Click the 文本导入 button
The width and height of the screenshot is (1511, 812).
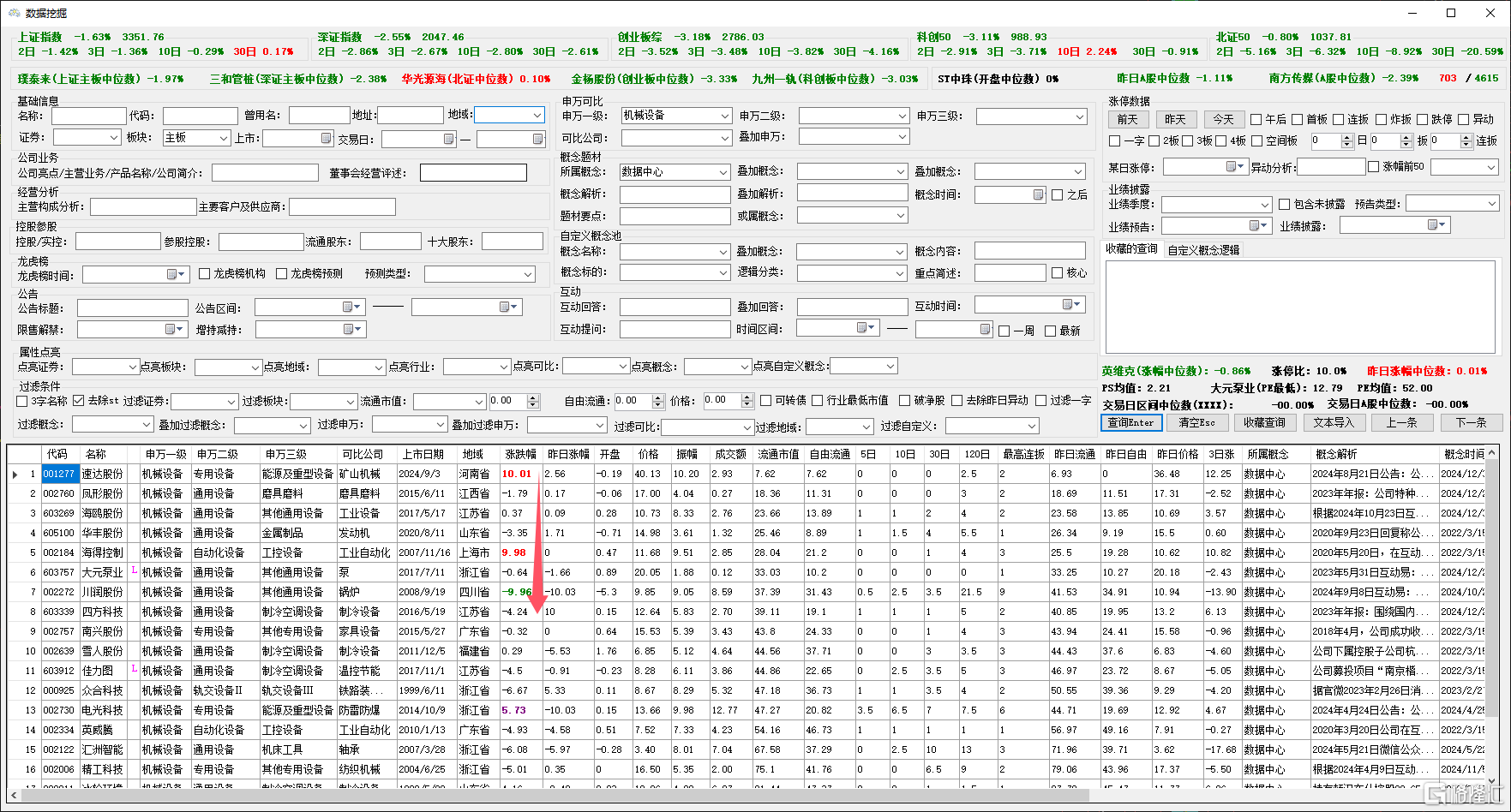[1333, 422]
